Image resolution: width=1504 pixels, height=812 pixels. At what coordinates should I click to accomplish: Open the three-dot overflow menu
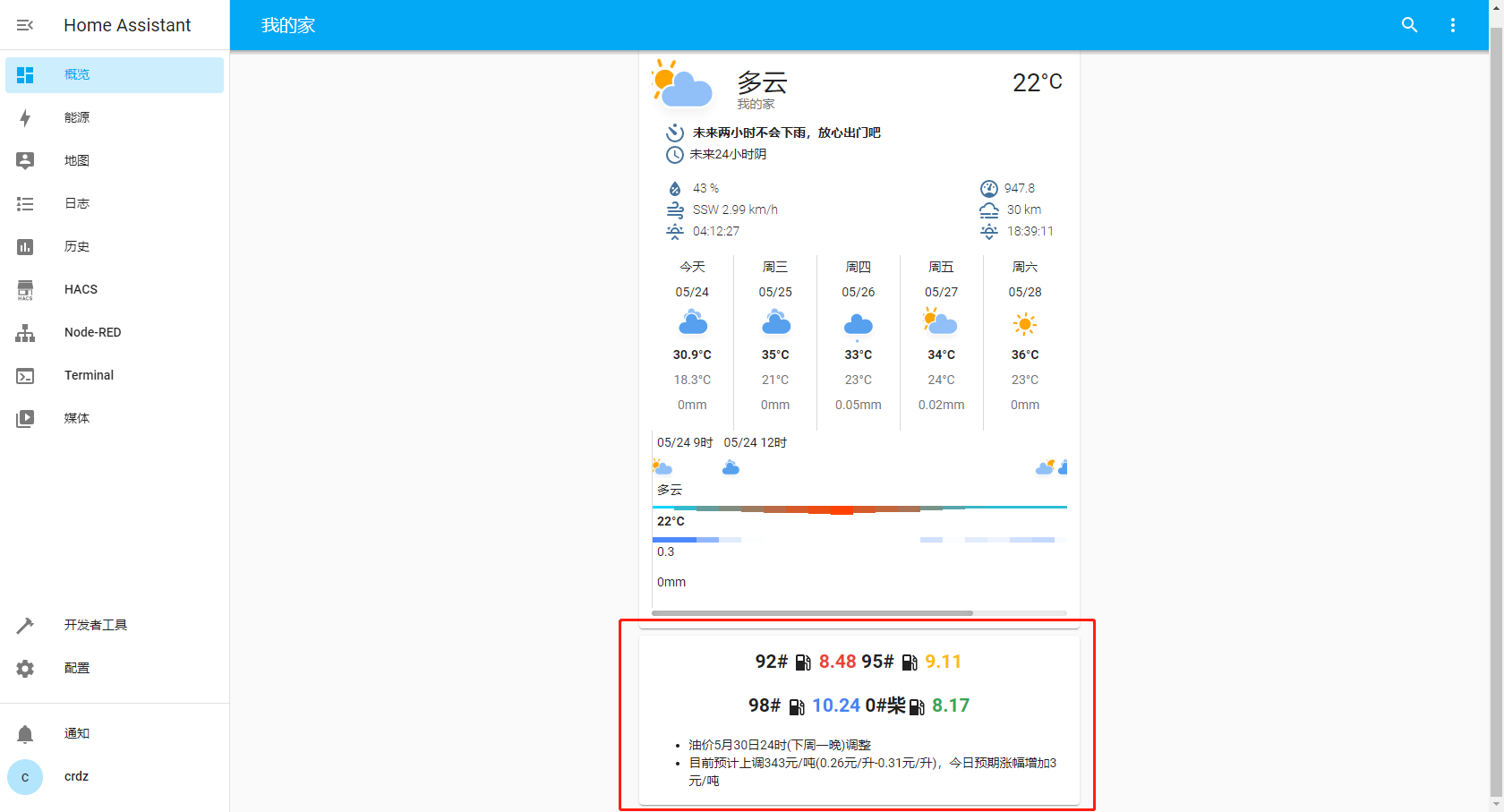pyautogui.click(x=1452, y=25)
